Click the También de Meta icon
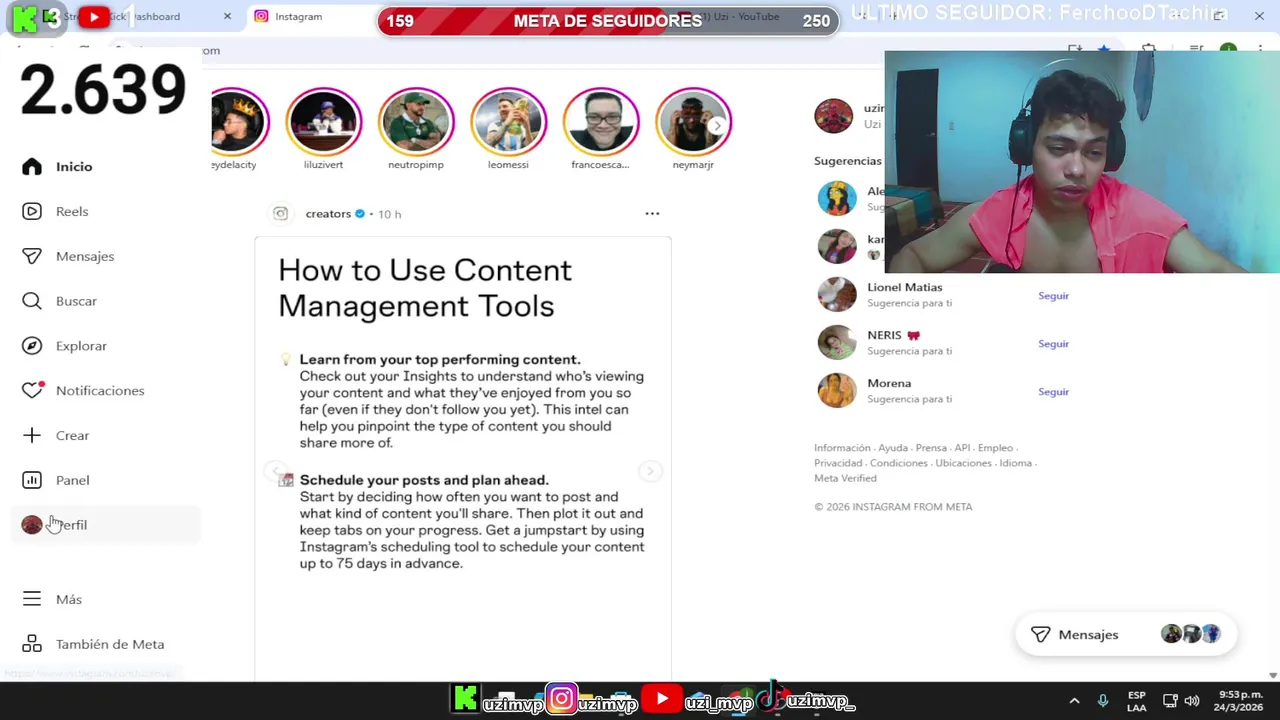1280x720 pixels. point(32,644)
